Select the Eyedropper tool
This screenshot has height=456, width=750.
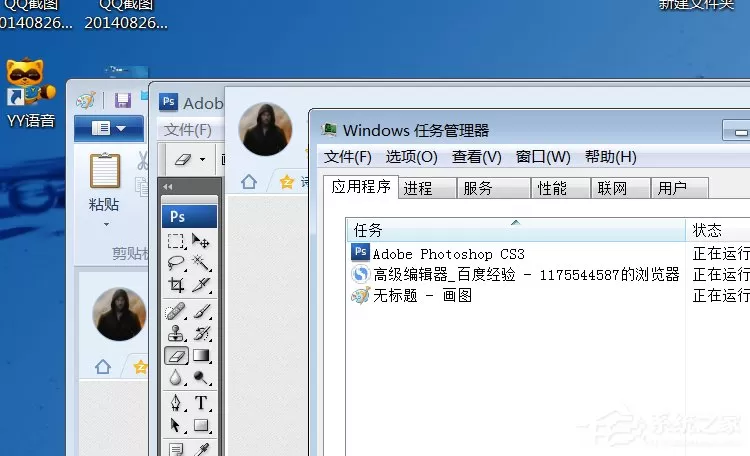(x=202, y=449)
